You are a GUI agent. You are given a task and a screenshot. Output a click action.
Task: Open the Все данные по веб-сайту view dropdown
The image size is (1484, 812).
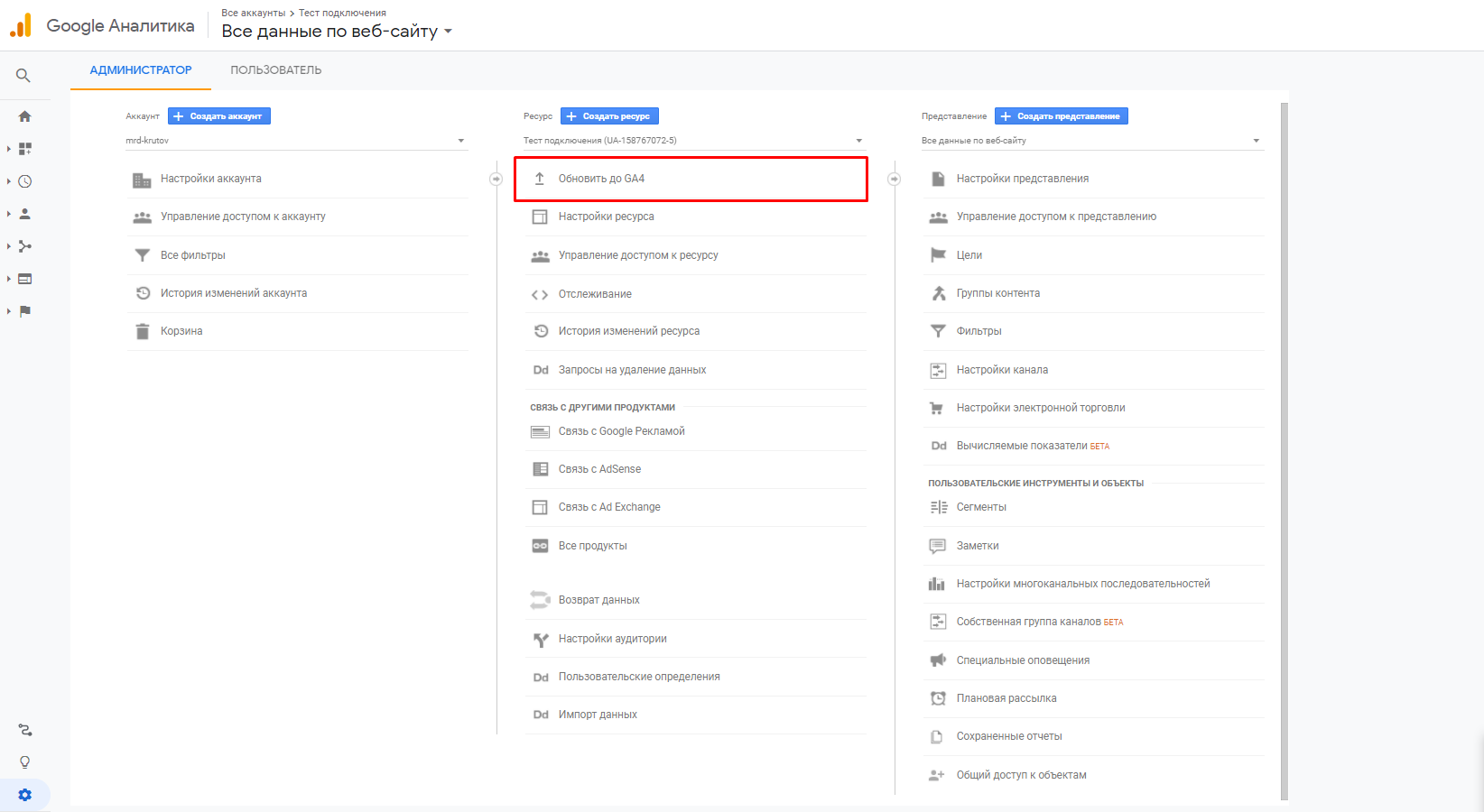[1092, 141]
